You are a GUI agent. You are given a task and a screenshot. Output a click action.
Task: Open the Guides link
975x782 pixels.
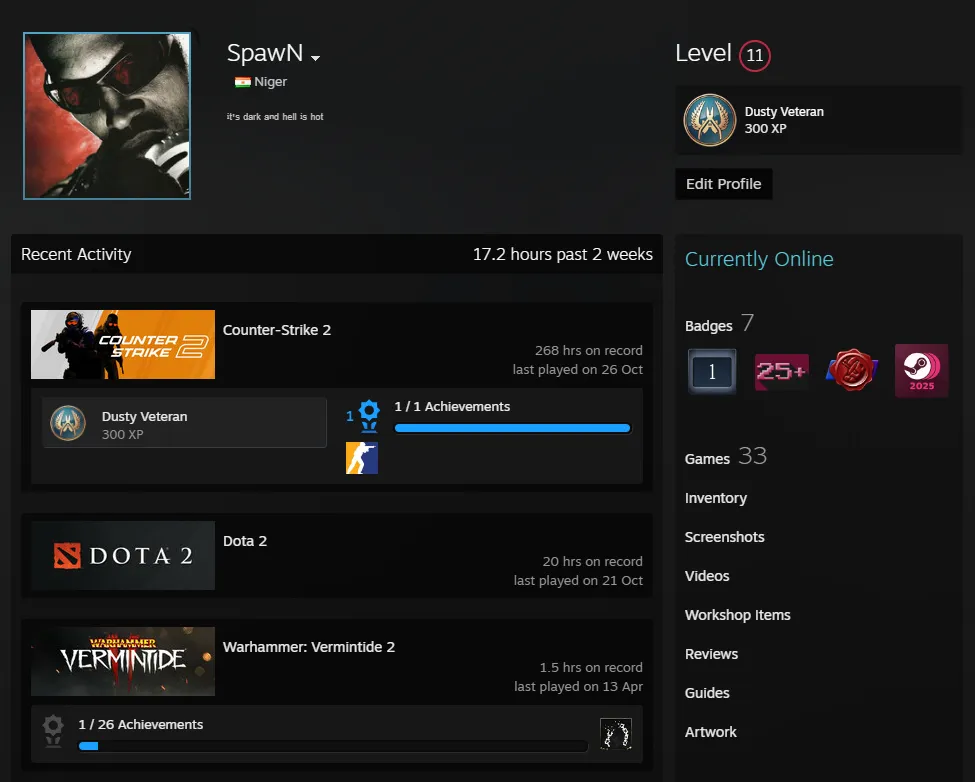(707, 693)
